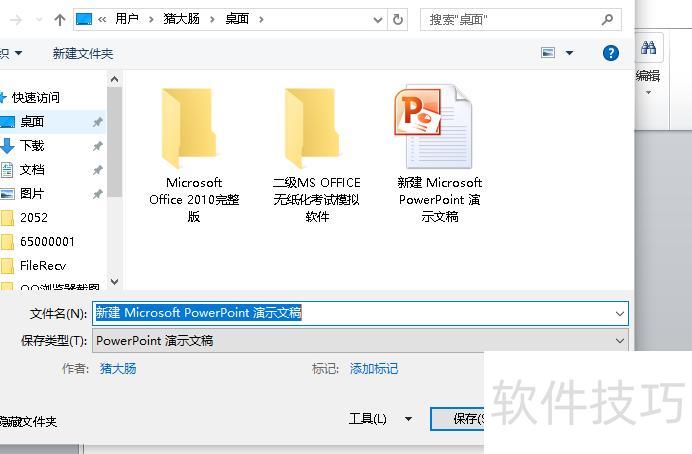Click the binoculars find icon in the background window
The image size is (692, 454).
click(648, 47)
